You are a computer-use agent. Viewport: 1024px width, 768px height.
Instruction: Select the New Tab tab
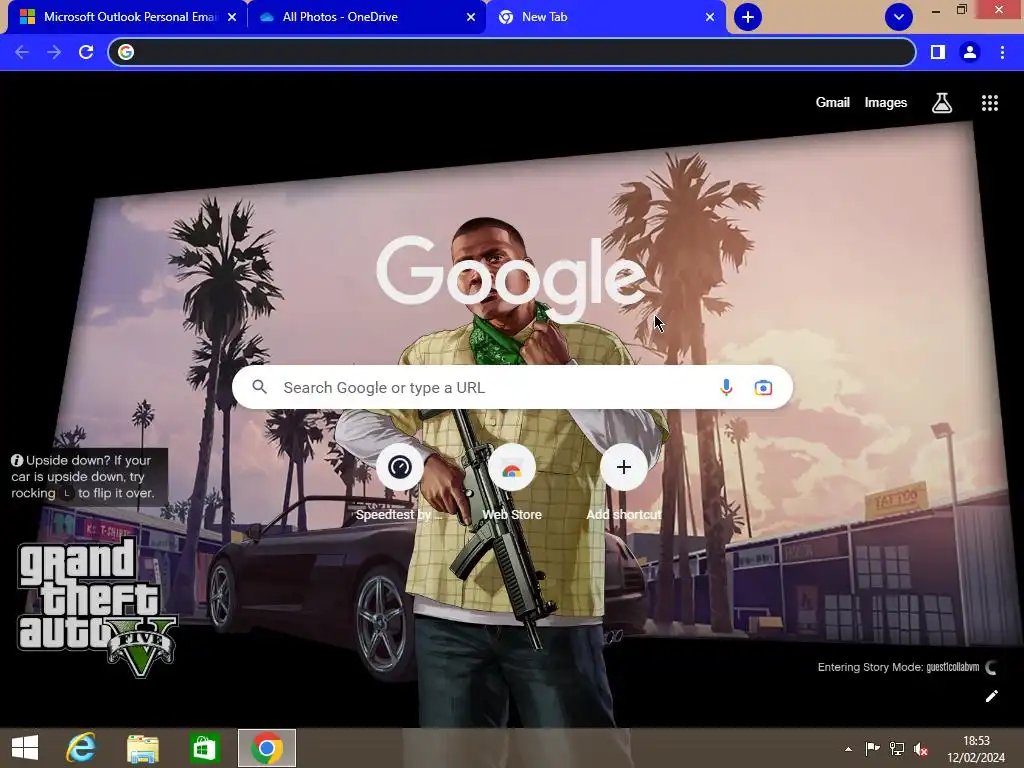(605, 17)
